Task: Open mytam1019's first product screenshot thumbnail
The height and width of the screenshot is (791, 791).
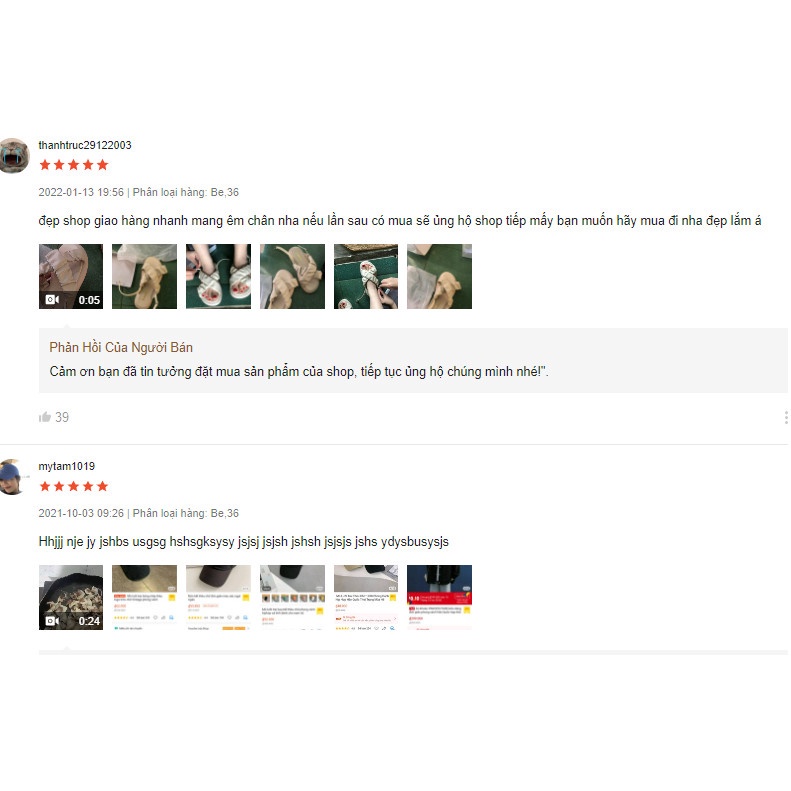Action: point(144,597)
